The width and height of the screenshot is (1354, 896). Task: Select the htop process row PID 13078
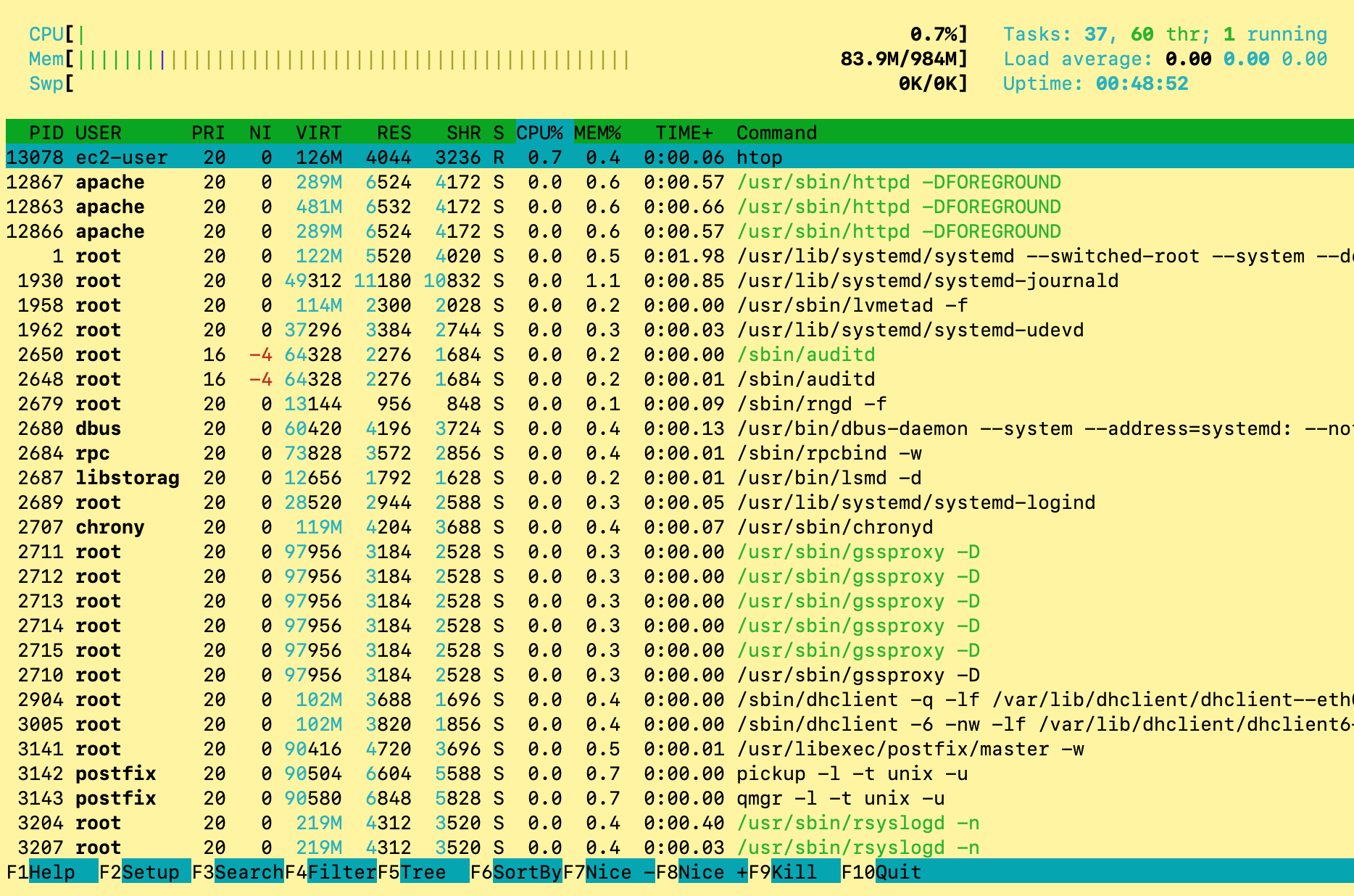pos(680,157)
